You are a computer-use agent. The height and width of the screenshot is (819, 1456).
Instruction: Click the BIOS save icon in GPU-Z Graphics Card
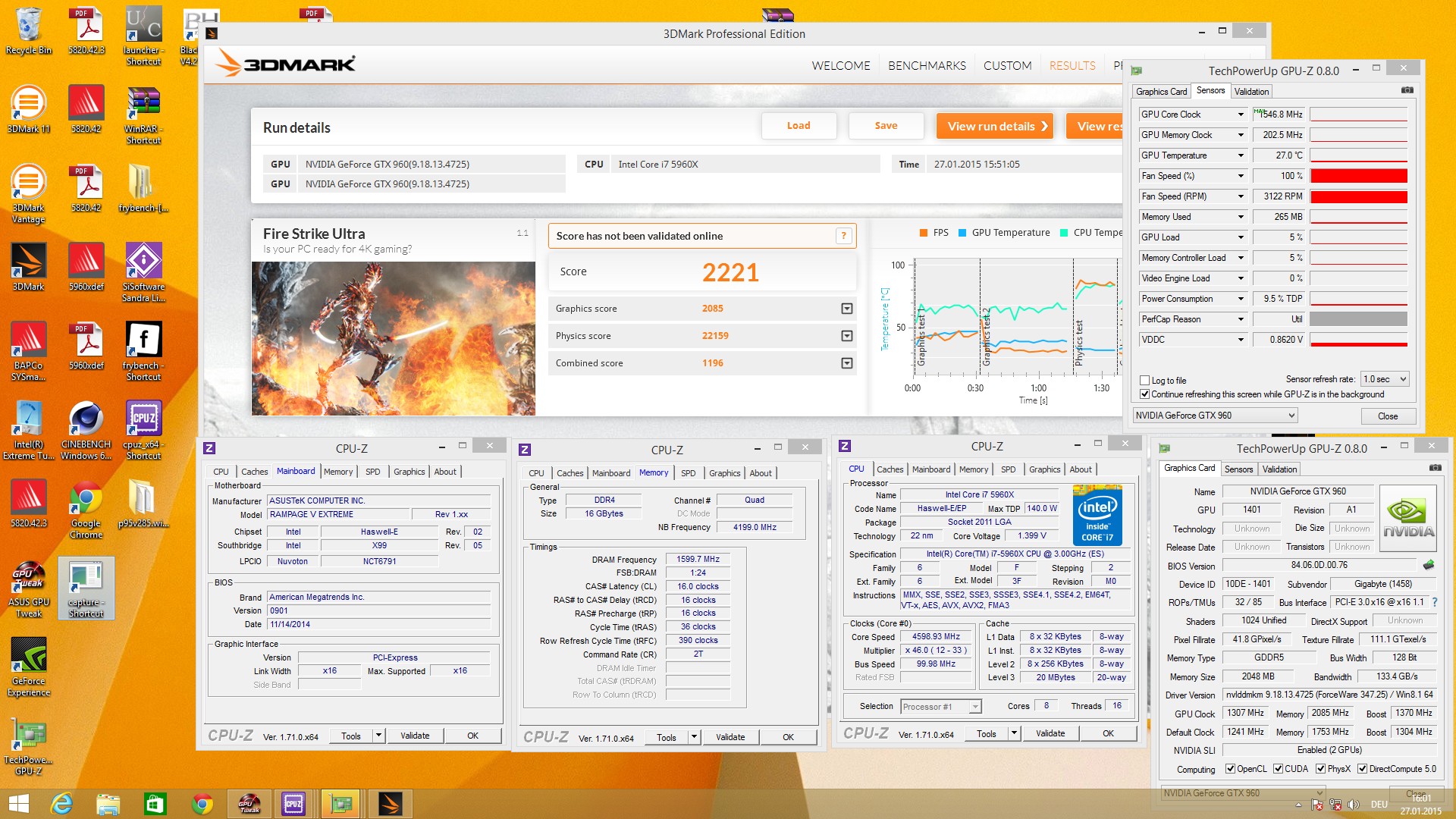(1429, 565)
